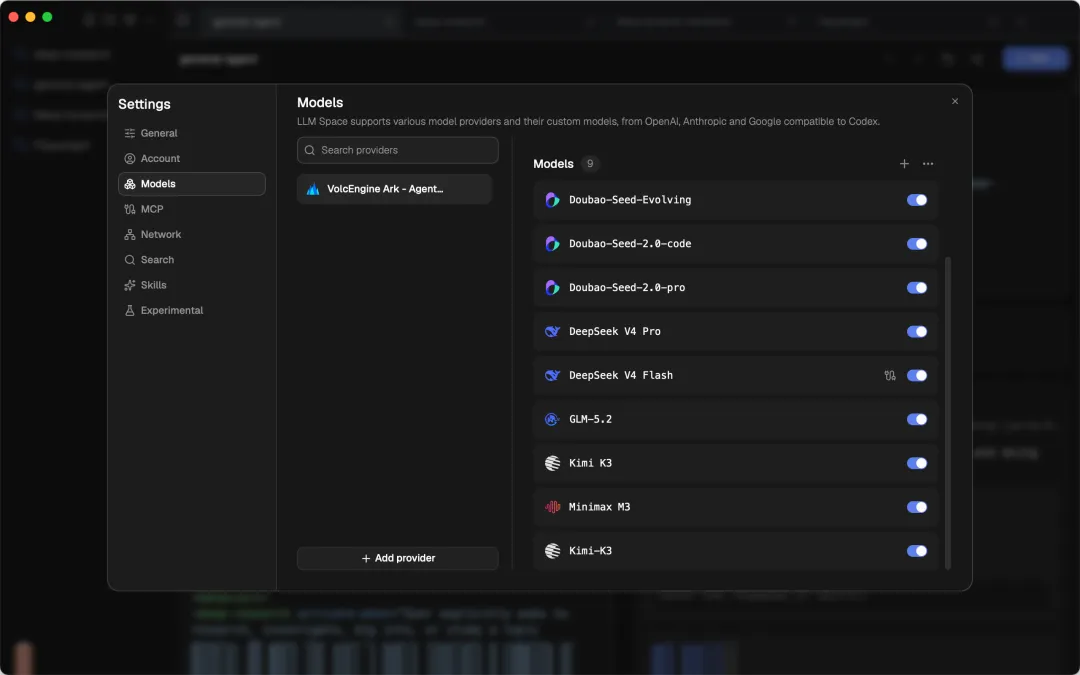
Task: Click Minimax M3 waveform icon
Action: [x=552, y=507]
